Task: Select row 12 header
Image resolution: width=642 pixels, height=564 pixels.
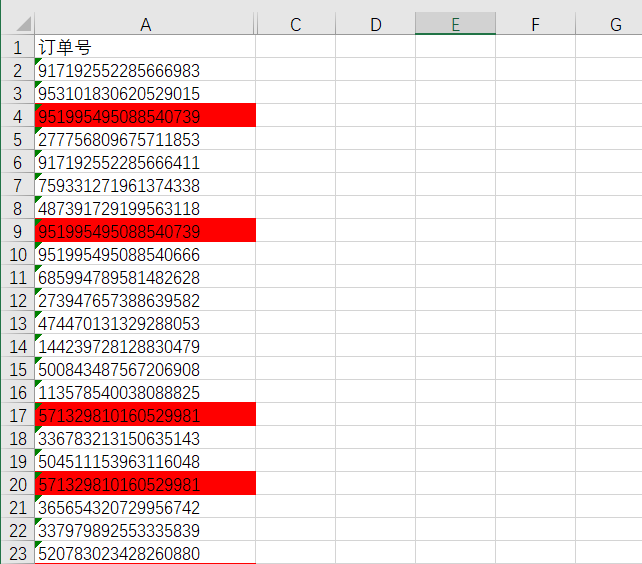Action: tap(18, 299)
